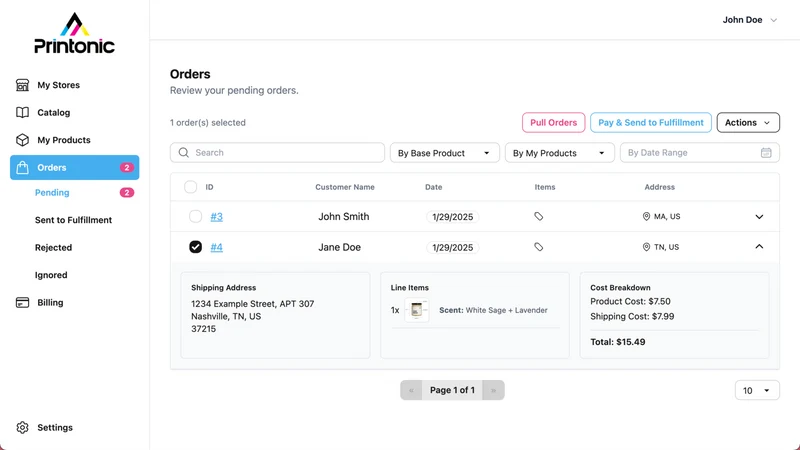Select the Orders menu item
Screen dimensions: 800x450
click(x=74, y=167)
